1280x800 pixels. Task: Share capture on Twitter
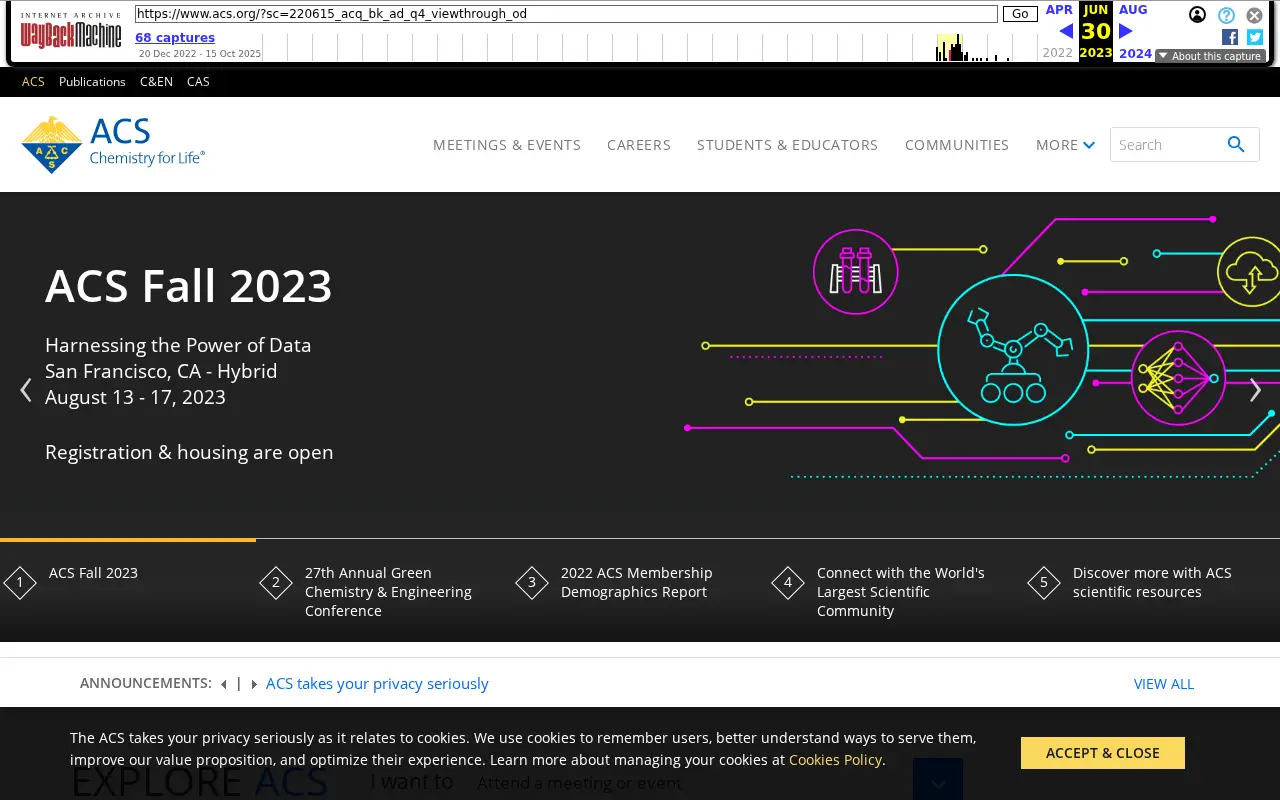pos(1255,37)
